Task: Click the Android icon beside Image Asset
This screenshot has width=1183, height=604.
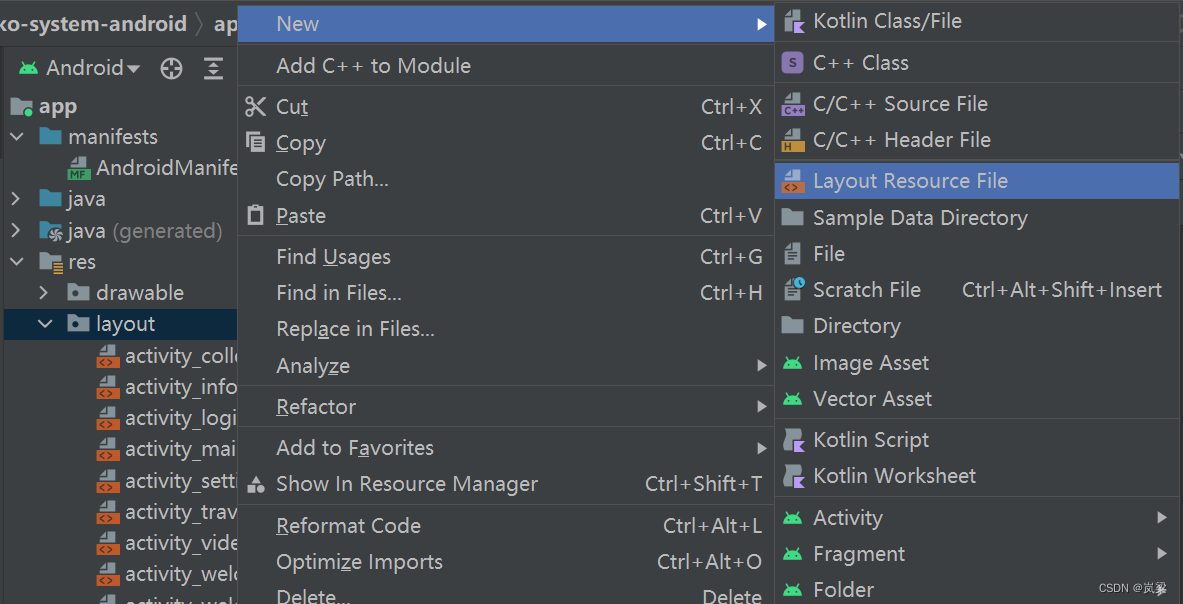Action: click(x=792, y=362)
